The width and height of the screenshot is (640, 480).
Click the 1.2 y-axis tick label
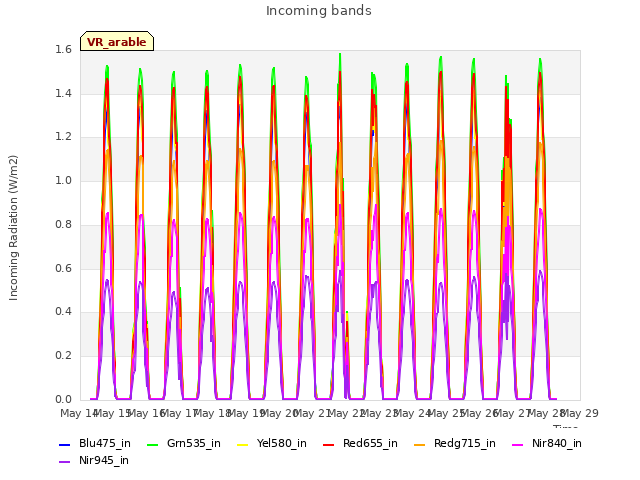tap(63, 137)
